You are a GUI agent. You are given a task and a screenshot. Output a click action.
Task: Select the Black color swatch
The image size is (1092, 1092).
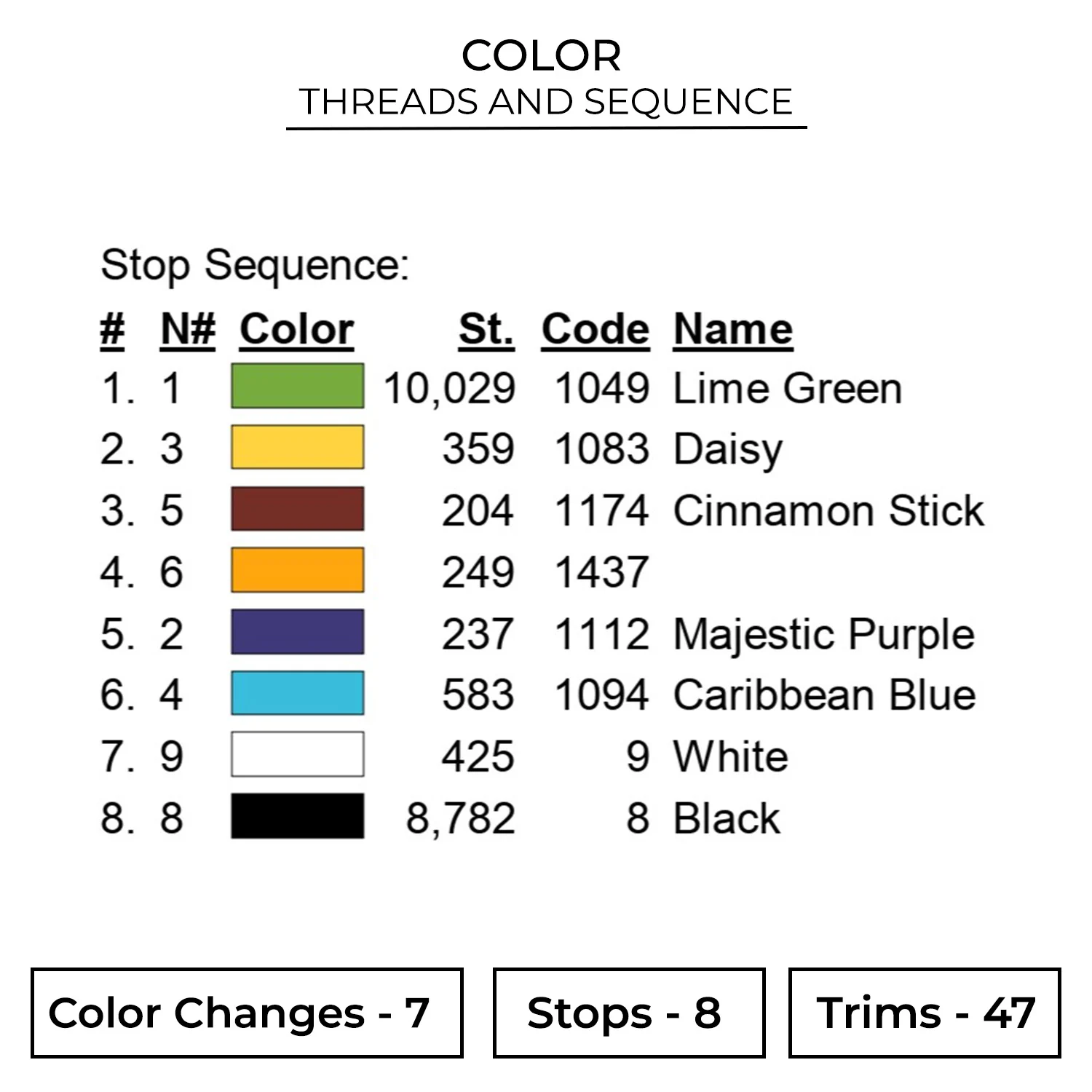point(297,816)
